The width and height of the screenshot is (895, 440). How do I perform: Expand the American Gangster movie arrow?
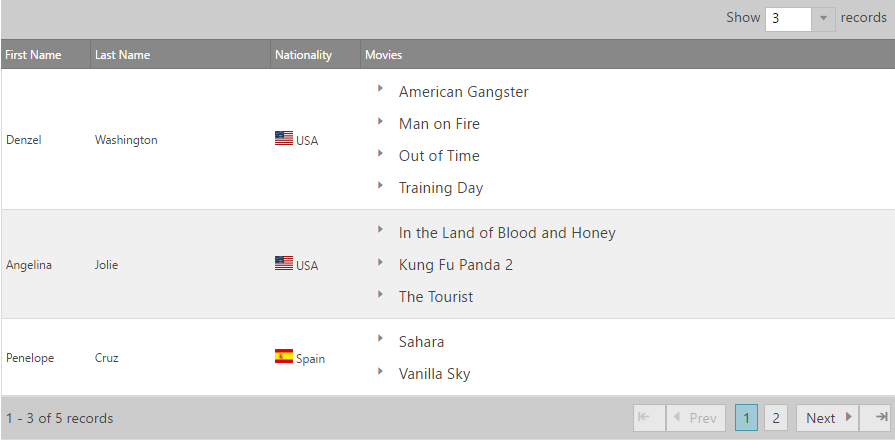tap(381, 89)
